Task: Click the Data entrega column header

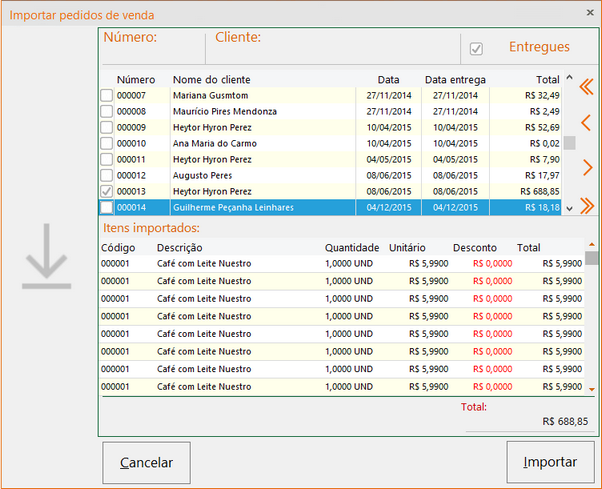Action: point(455,80)
